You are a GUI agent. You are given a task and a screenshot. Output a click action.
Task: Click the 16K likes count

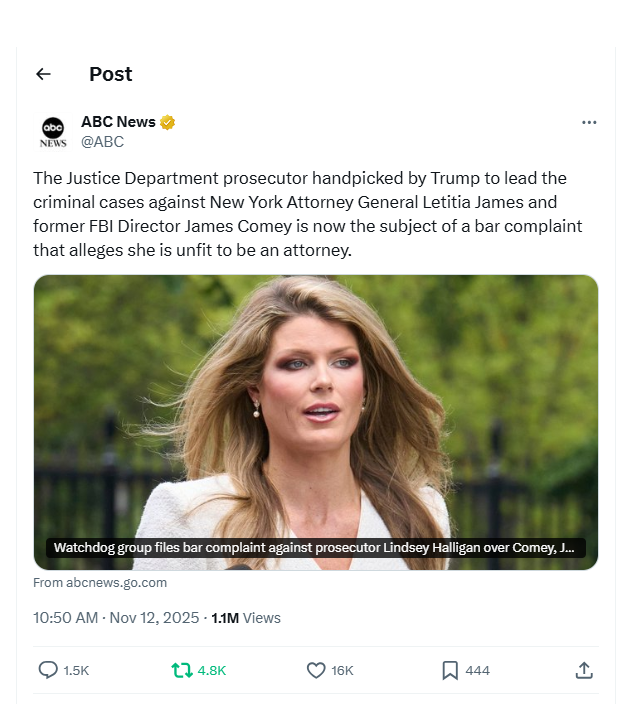343,670
